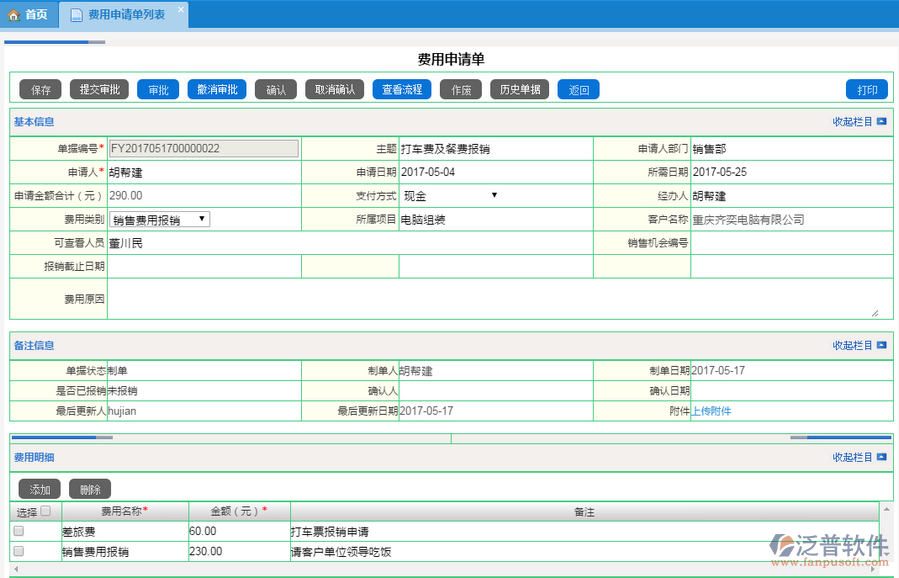
Task: Click the home icon on 首页 tab
Action: point(14,15)
